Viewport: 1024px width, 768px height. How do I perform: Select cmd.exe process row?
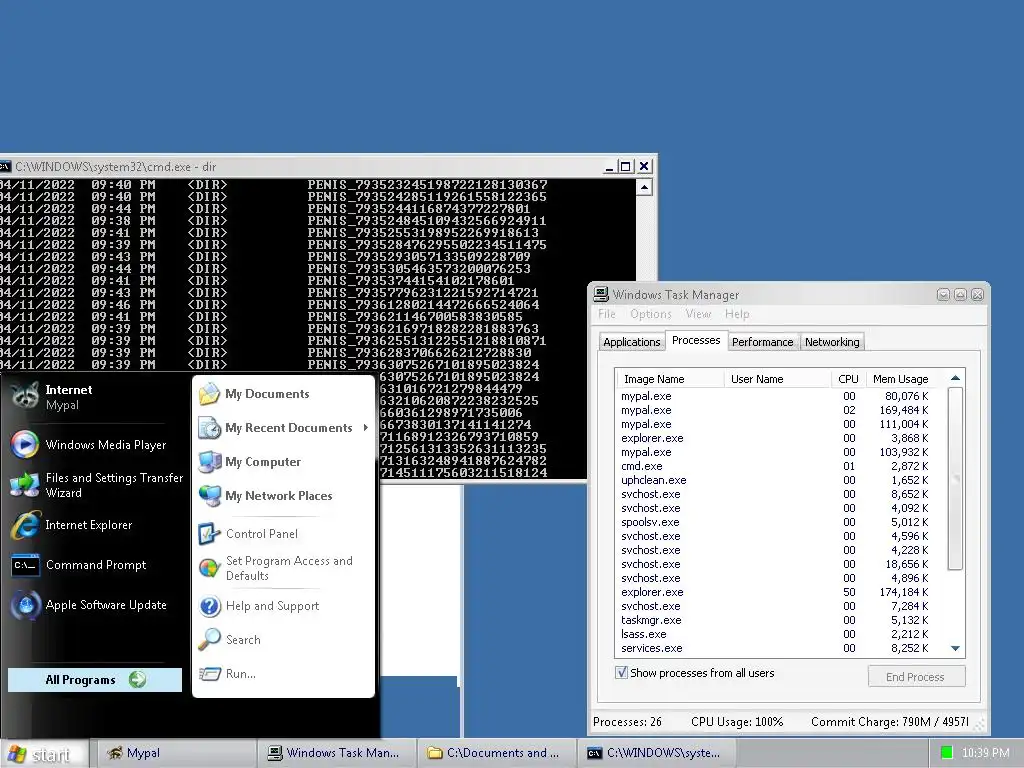[780, 466]
